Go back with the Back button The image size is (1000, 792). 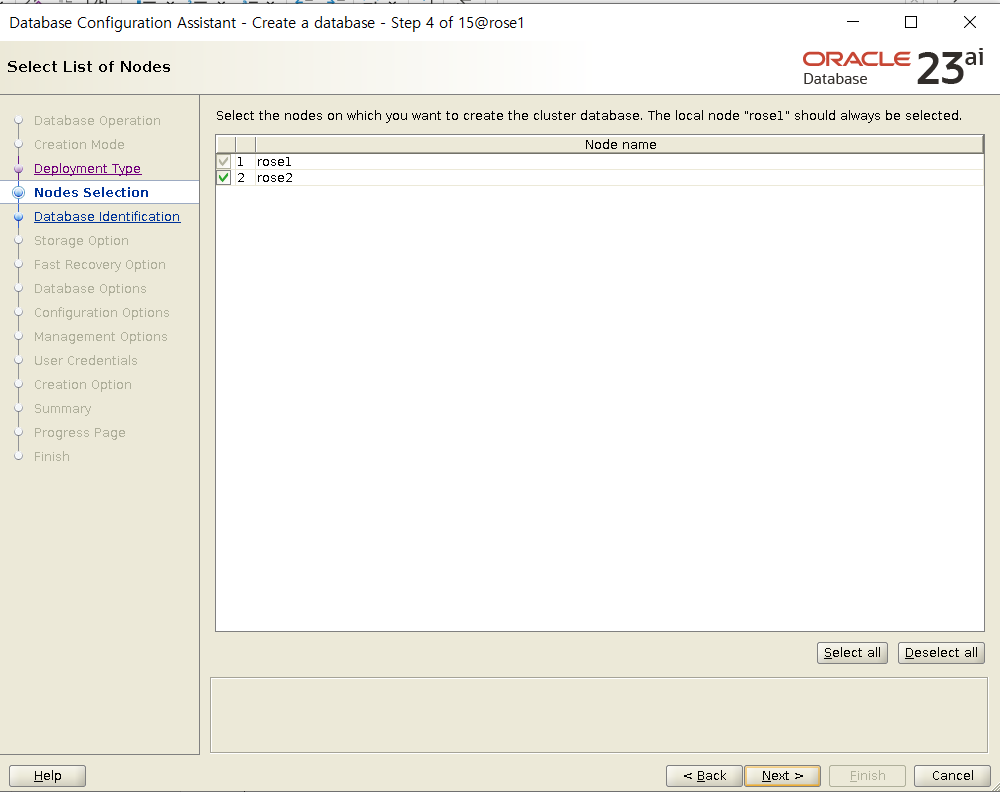[704, 775]
